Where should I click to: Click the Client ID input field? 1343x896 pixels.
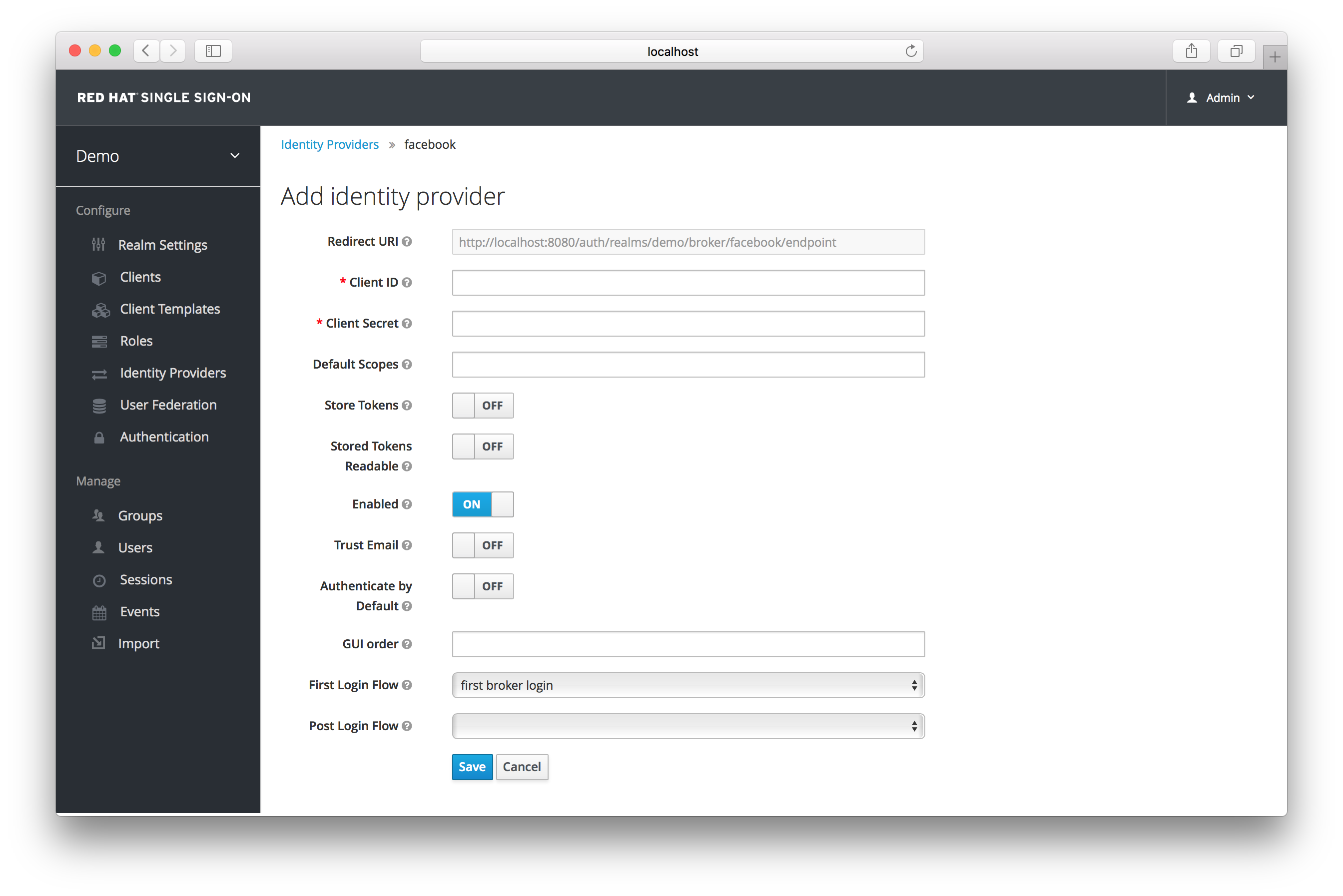click(x=688, y=282)
